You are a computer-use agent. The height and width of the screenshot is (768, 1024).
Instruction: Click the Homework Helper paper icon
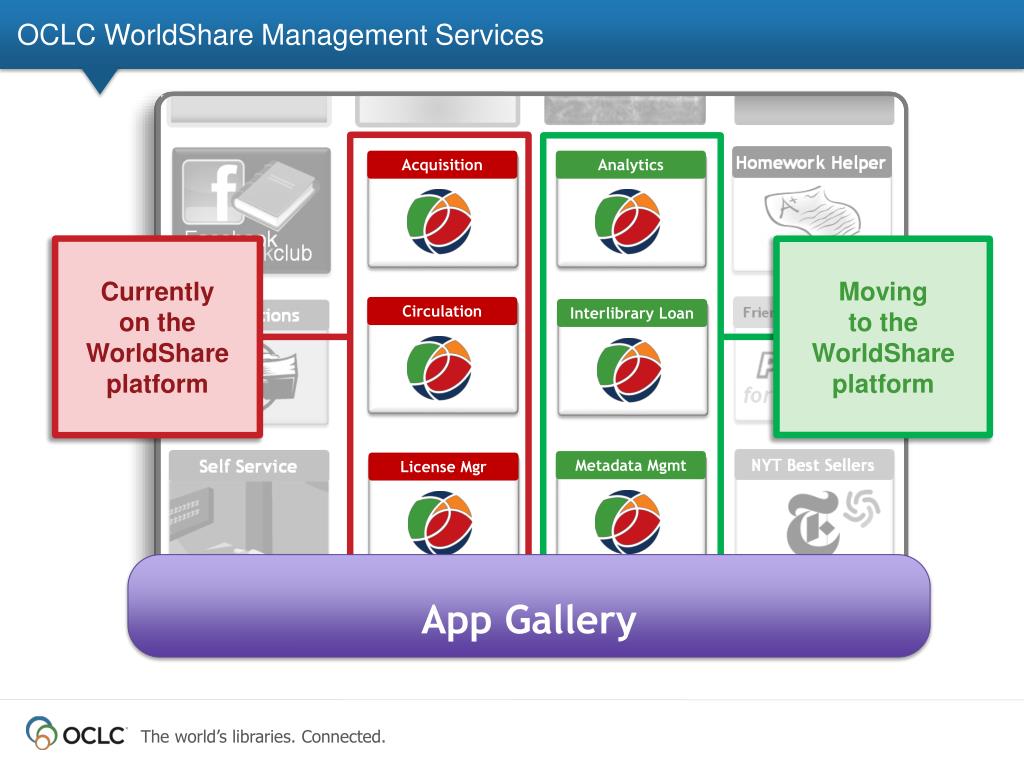812,210
